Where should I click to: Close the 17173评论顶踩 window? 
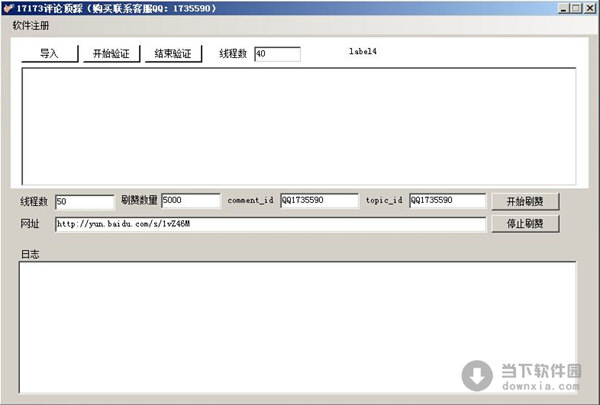[x=590, y=8]
